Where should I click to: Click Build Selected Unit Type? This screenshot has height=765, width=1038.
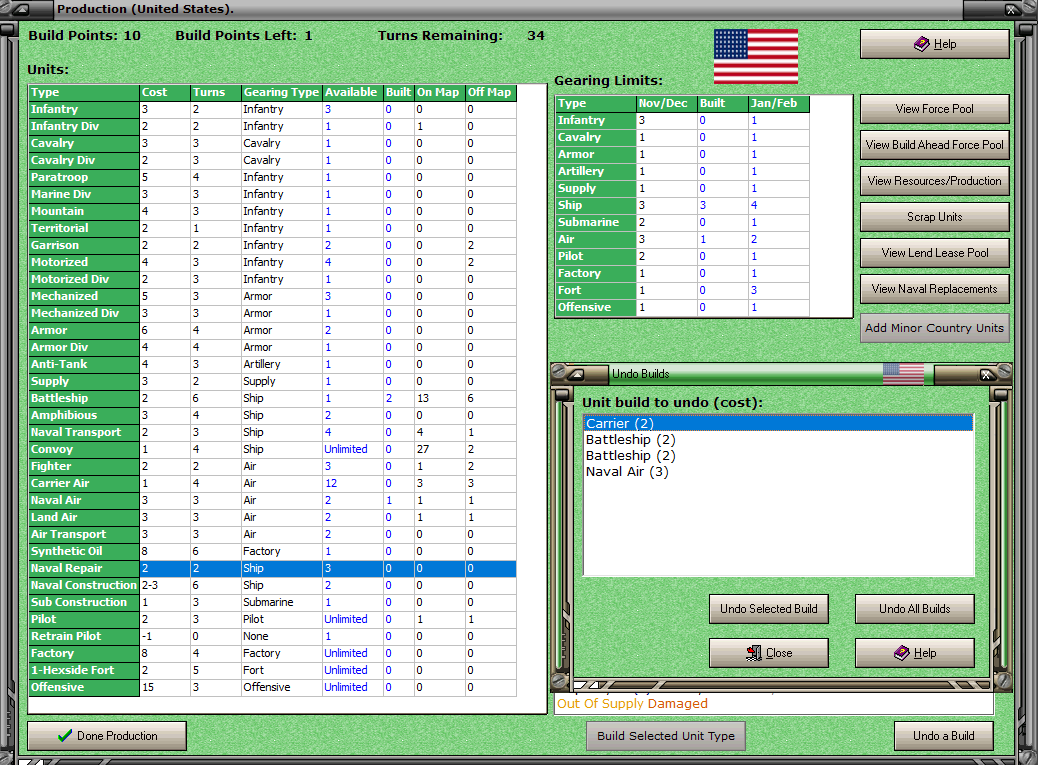coord(665,736)
